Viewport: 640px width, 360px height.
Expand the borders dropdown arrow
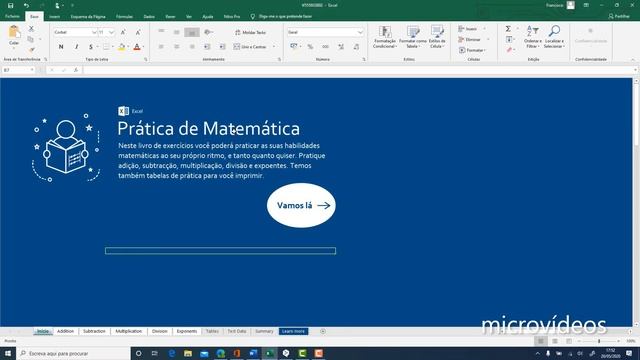[x=113, y=47]
